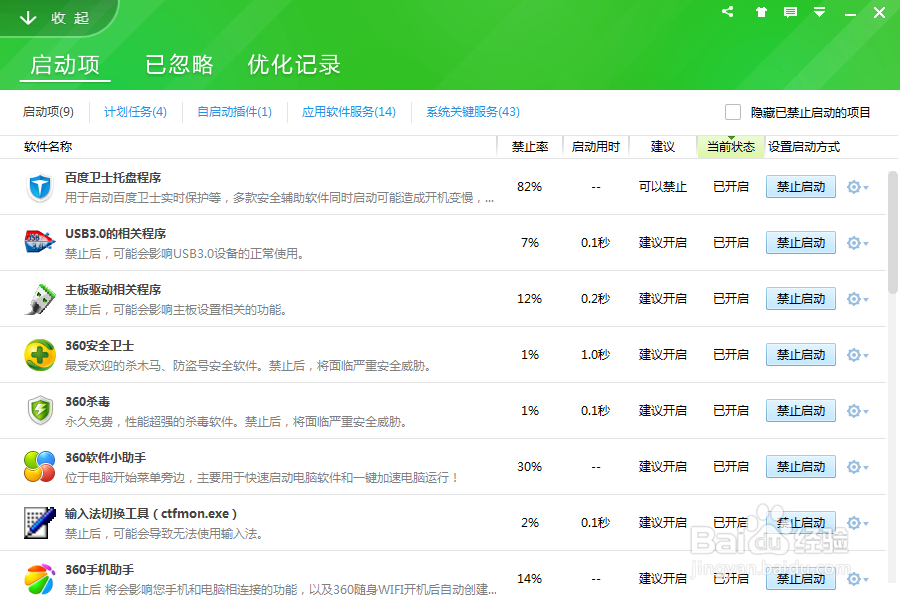This screenshot has height=600, width=900.
Task: Open gear options for 360杀毒
Action: point(858,411)
